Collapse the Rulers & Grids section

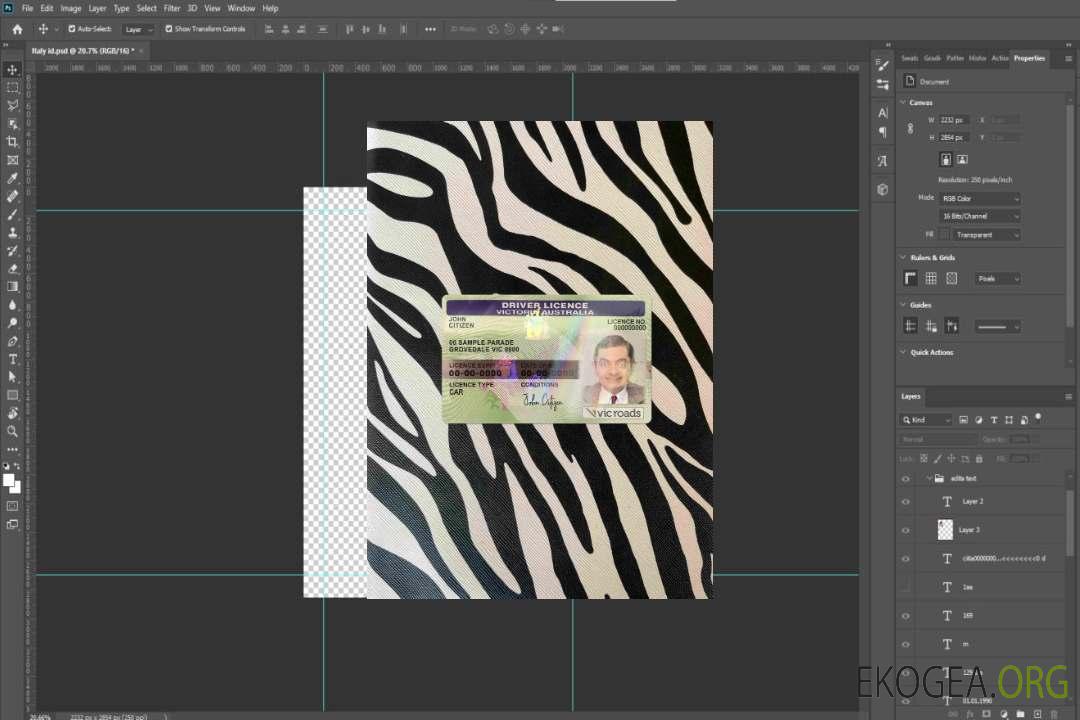903,258
